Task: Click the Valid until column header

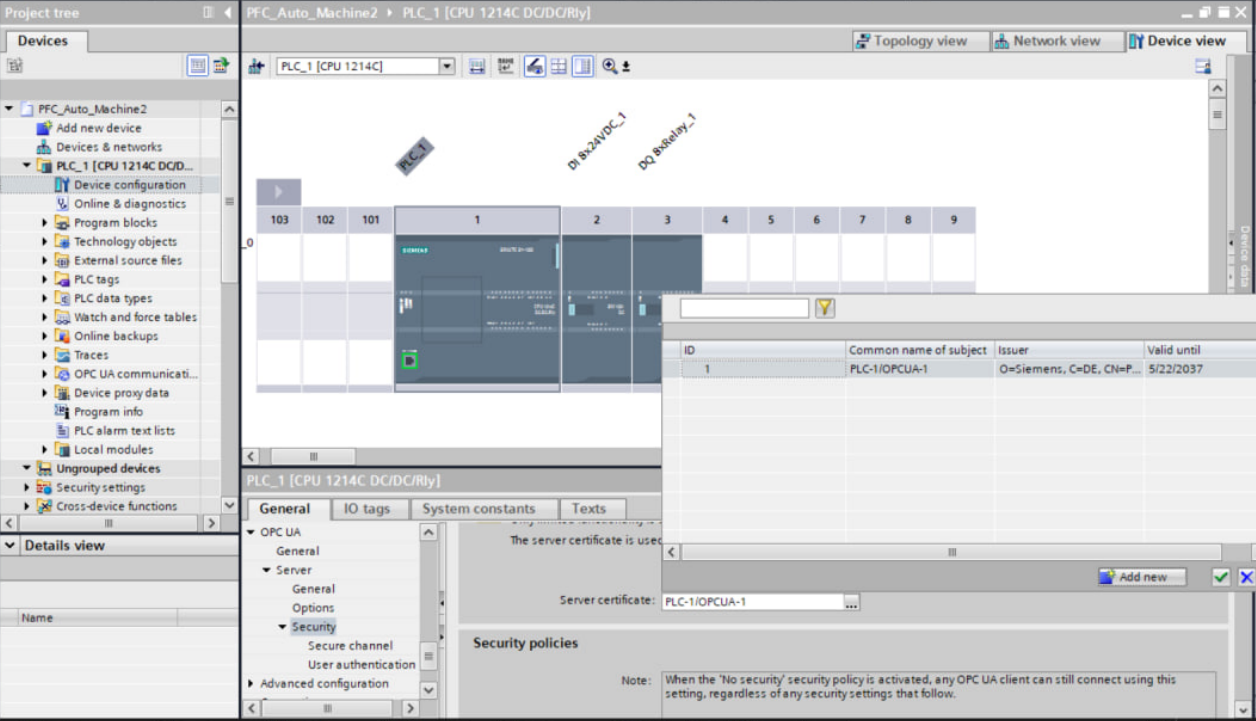Action: tap(1200, 350)
